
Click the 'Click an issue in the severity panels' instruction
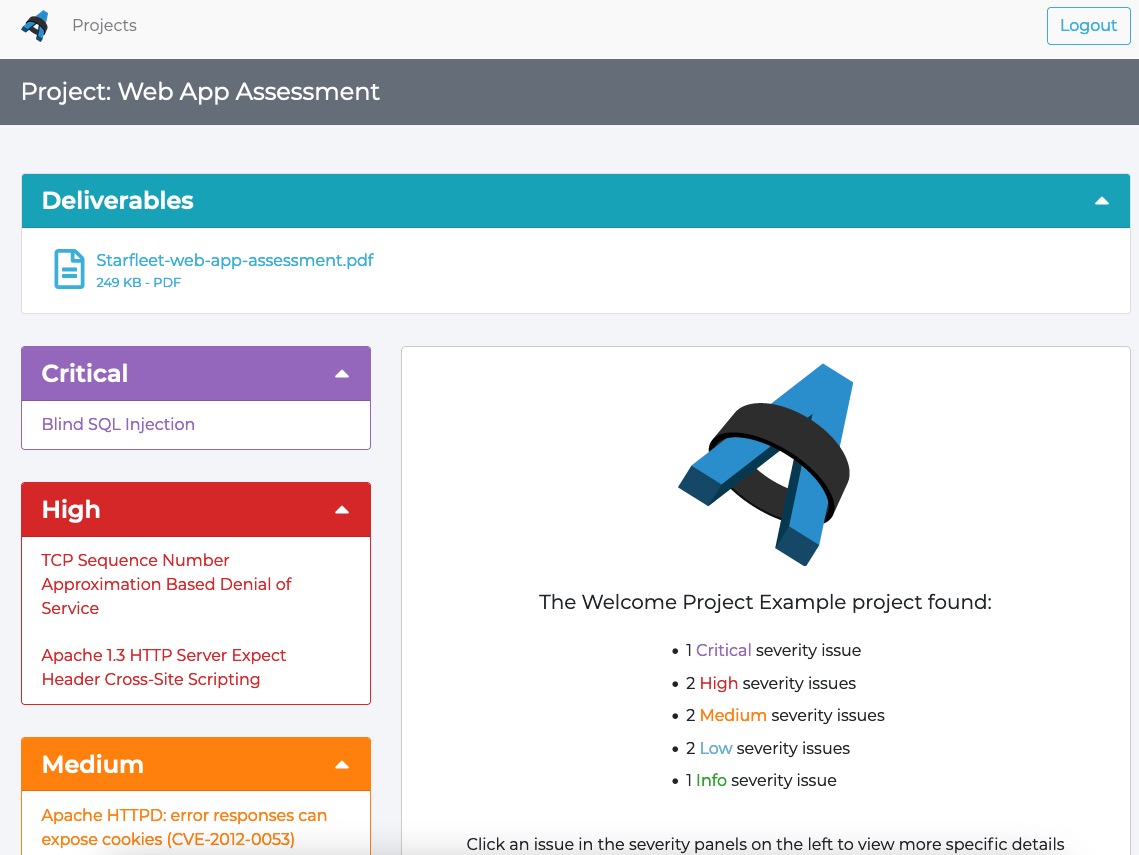[765, 844]
